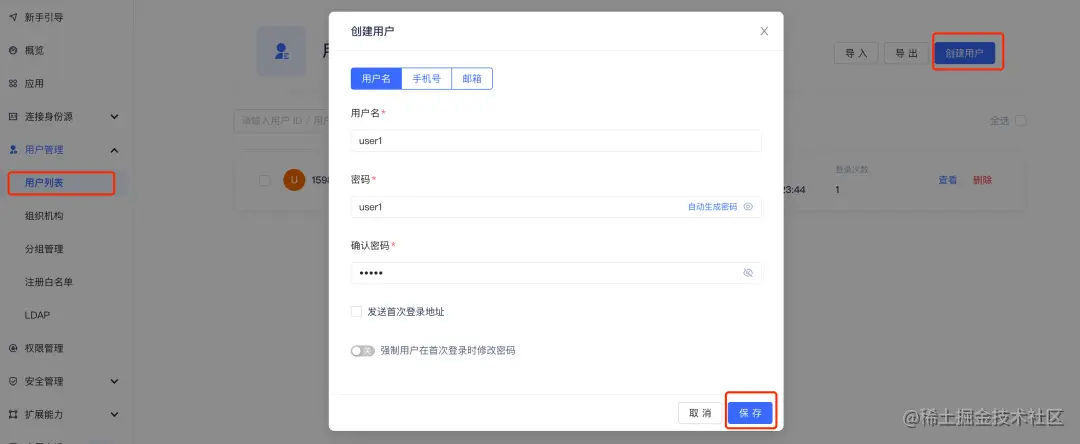Open 分组管理 in the sidebar

(44, 249)
